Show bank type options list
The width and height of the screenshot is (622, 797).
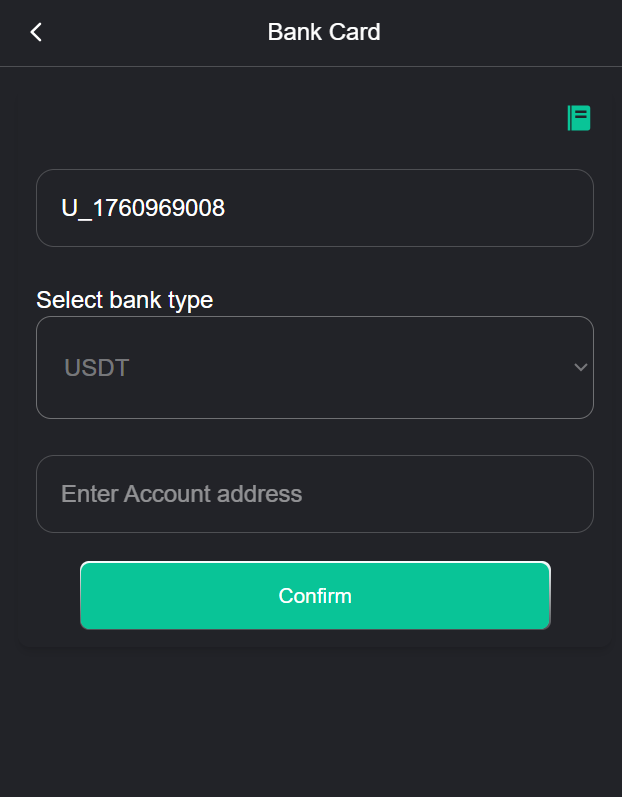coord(314,367)
